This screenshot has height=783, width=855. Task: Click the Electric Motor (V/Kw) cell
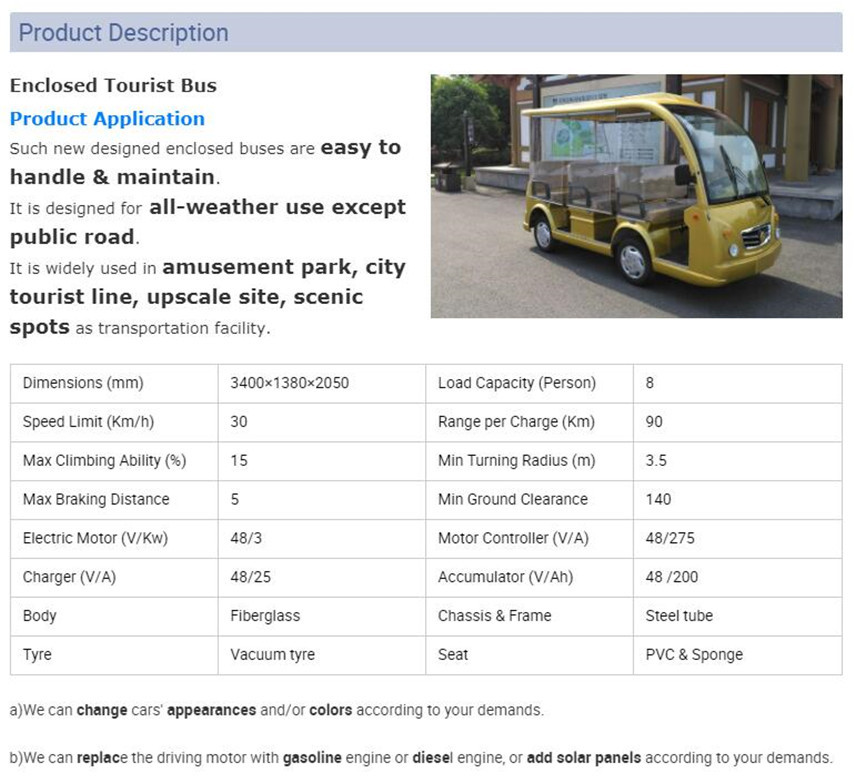(x=114, y=538)
